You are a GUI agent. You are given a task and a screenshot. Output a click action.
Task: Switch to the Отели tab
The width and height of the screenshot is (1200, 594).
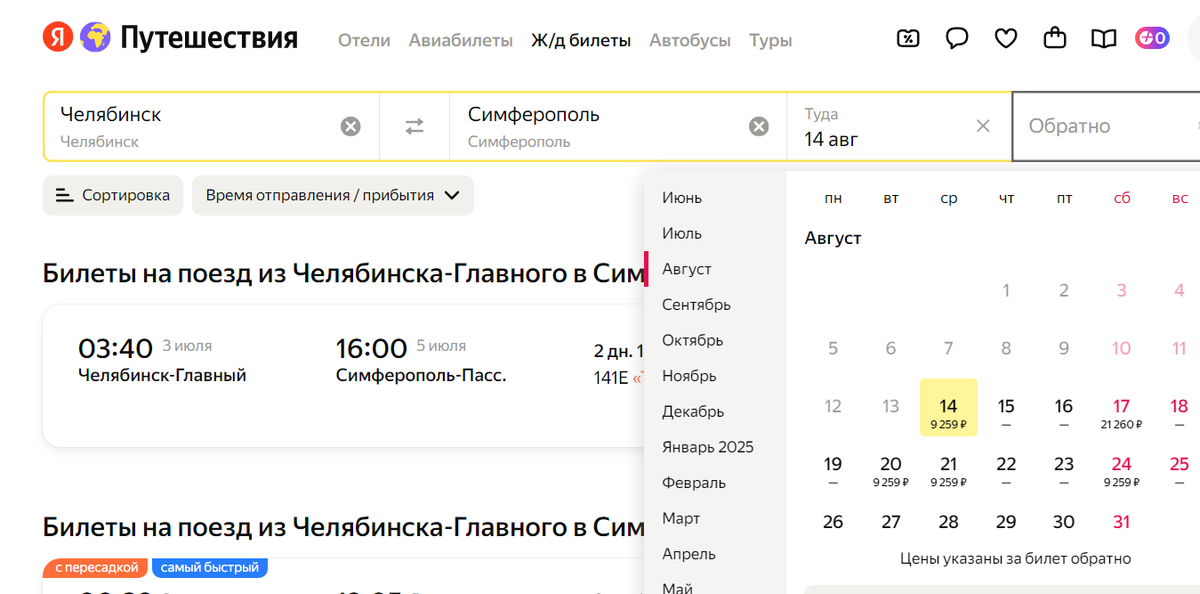(x=364, y=41)
